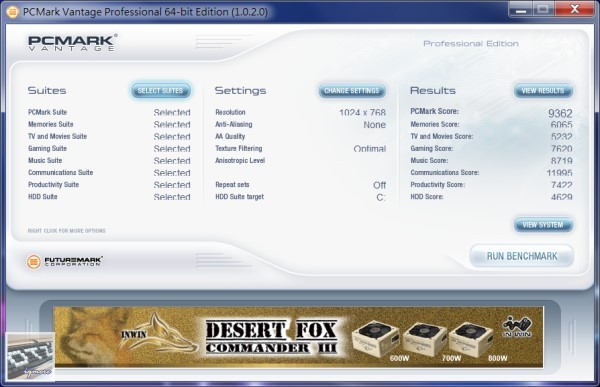Click the View Results button
This screenshot has width=600, height=387.
pos(543,91)
